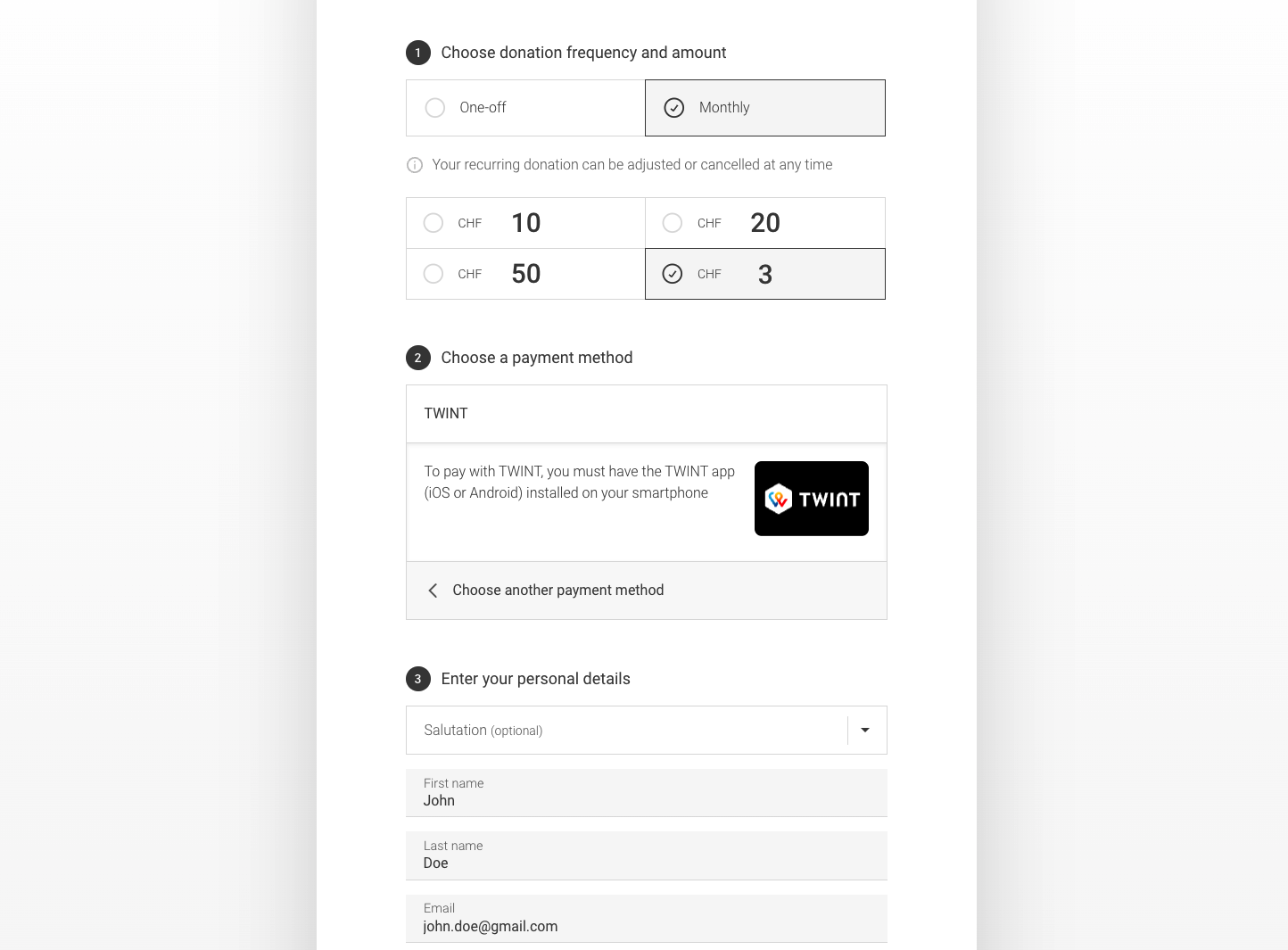The height and width of the screenshot is (950, 1288).
Task: Open the Salutation dropdown arrow
Action: point(865,731)
